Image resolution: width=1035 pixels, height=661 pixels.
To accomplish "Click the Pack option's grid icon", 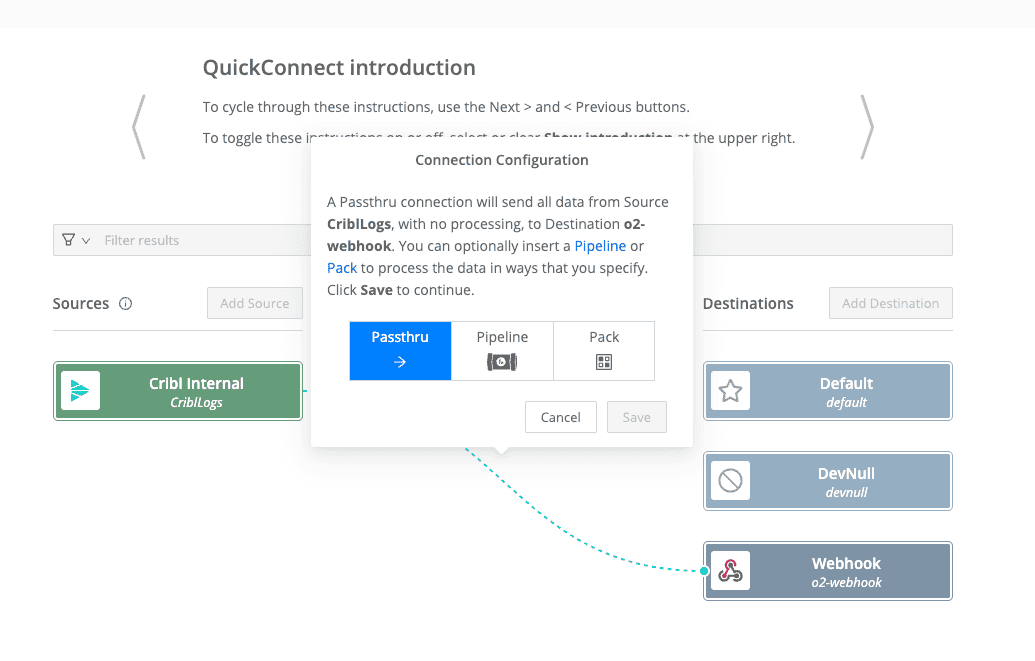I will point(604,362).
